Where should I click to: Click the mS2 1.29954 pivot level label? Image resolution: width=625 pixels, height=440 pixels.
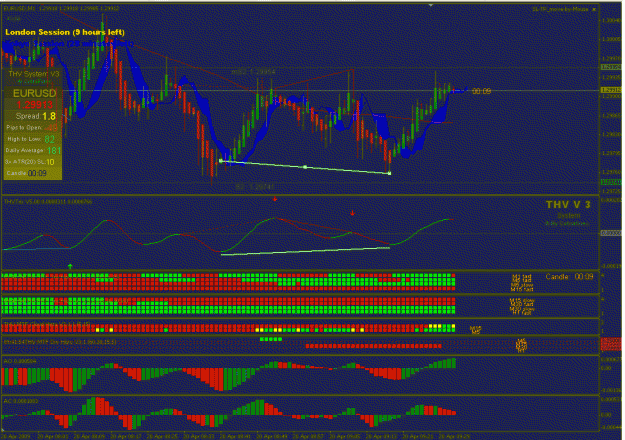click(253, 72)
